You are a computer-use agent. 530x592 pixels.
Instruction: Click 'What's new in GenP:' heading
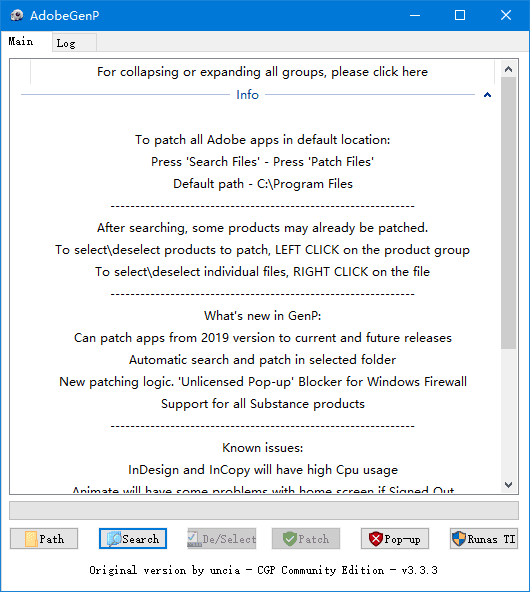click(263, 316)
